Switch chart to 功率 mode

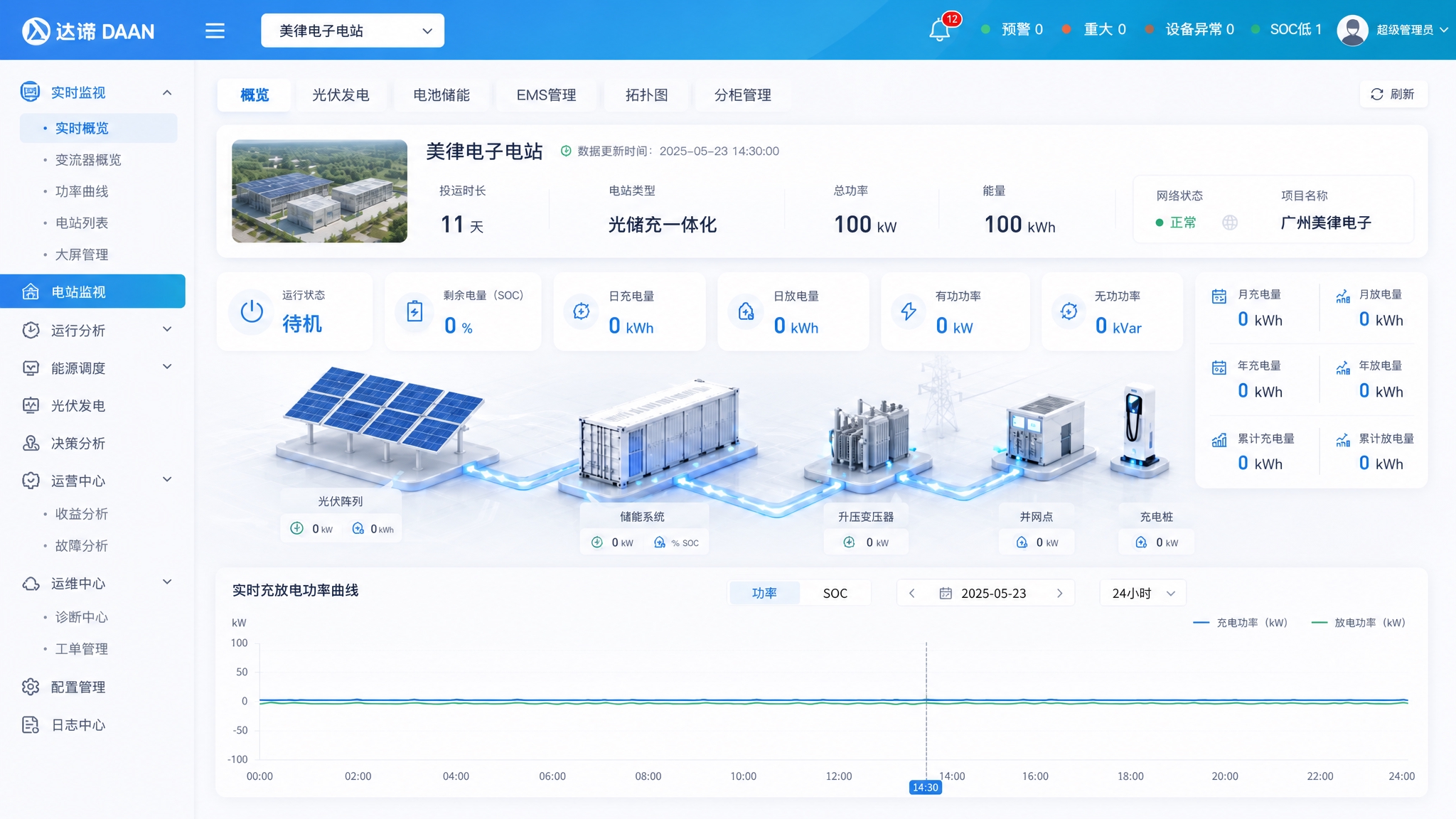point(764,593)
